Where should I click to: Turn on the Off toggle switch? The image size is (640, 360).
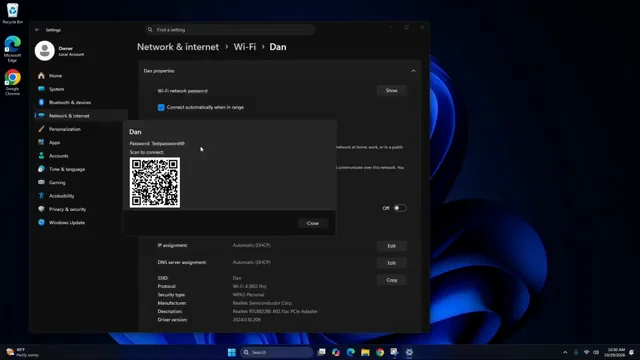pos(400,208)
